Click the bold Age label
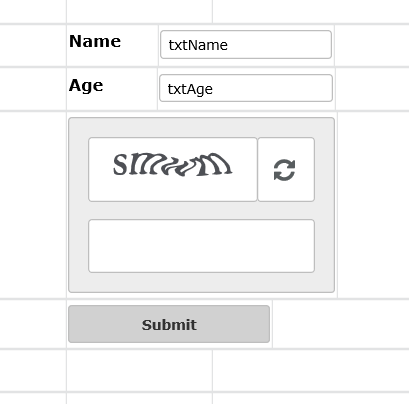This screenshot has width=409, height=404. (86, 86)
